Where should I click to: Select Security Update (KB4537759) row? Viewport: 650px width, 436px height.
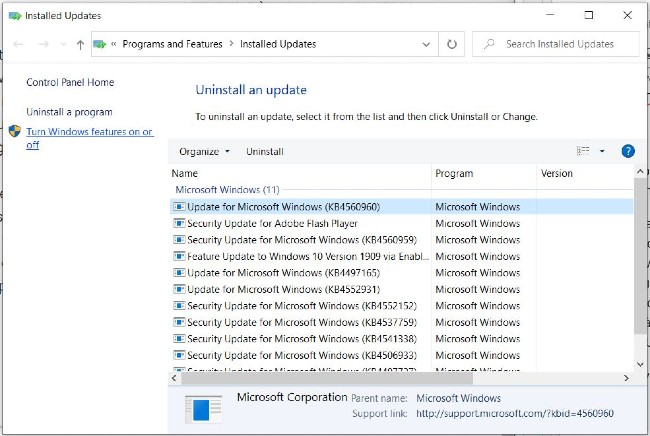coord(401,322)
